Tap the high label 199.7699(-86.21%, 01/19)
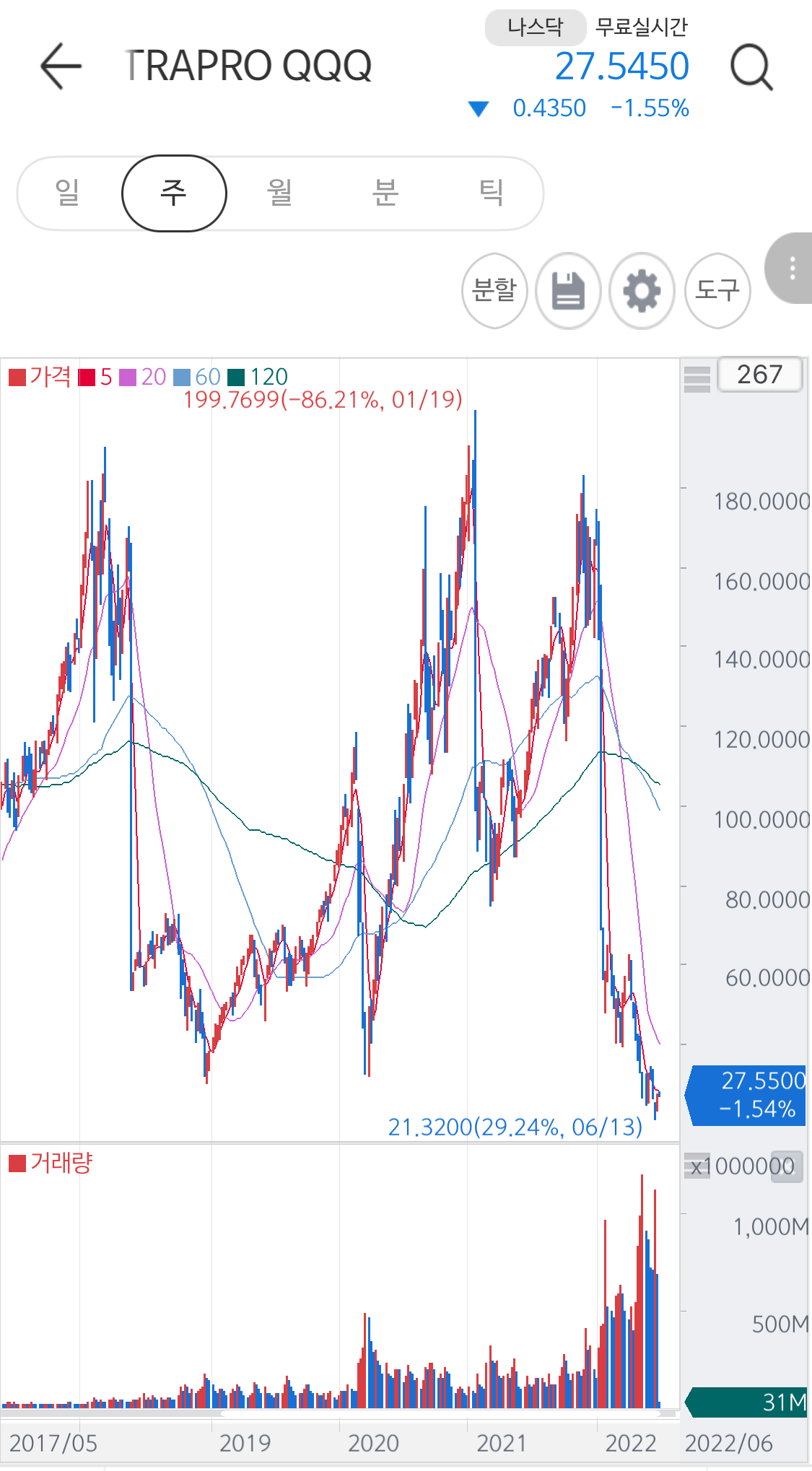 [x=323, y=399]
